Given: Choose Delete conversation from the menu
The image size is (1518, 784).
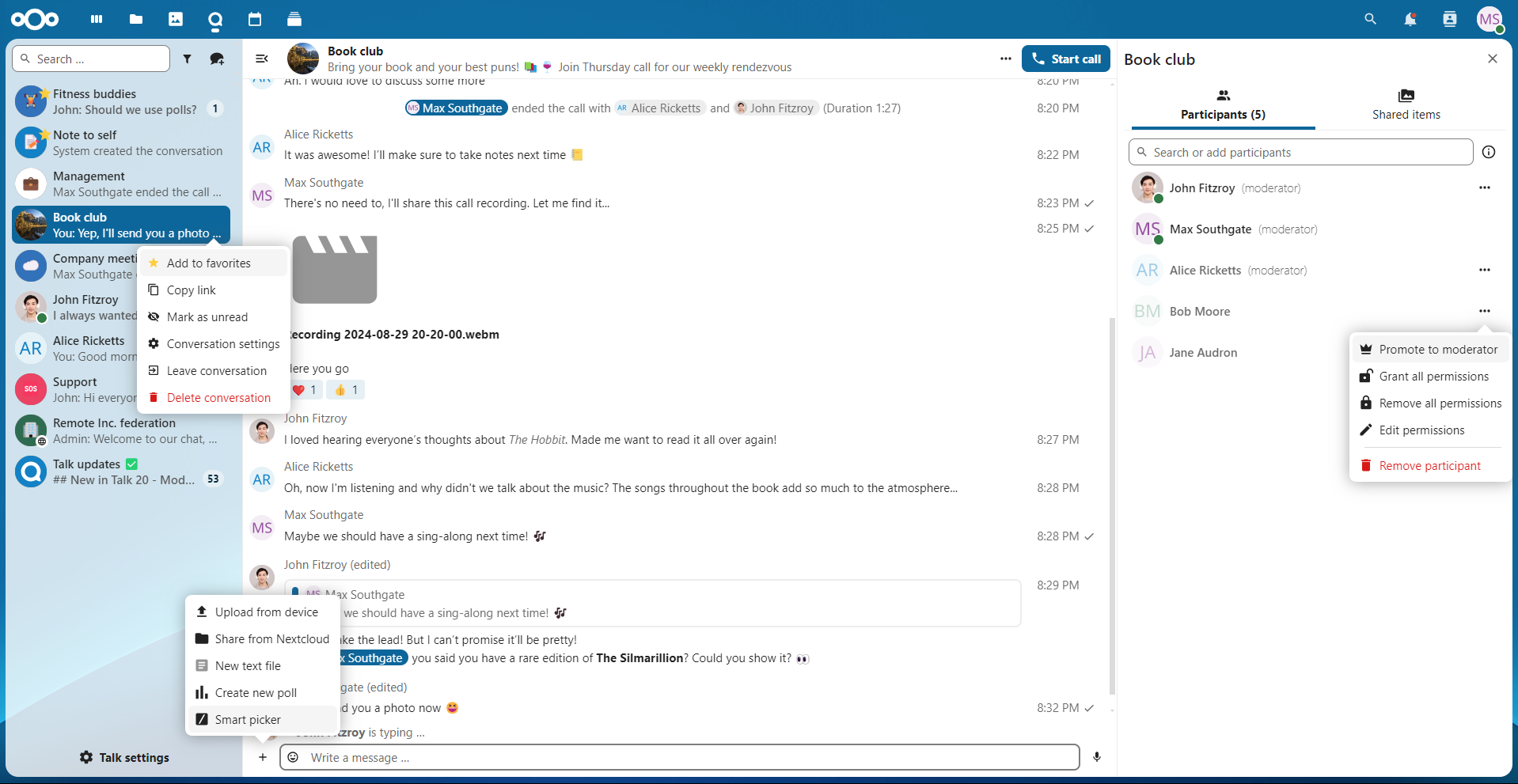Looking at the screenshot, I should coord(218,397).
